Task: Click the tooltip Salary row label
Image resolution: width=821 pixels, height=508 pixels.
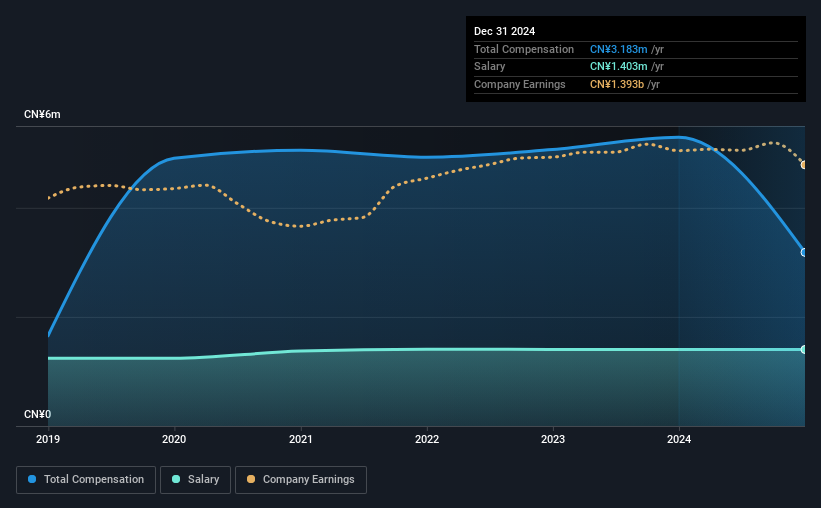Action: click(x=490, y=67)
